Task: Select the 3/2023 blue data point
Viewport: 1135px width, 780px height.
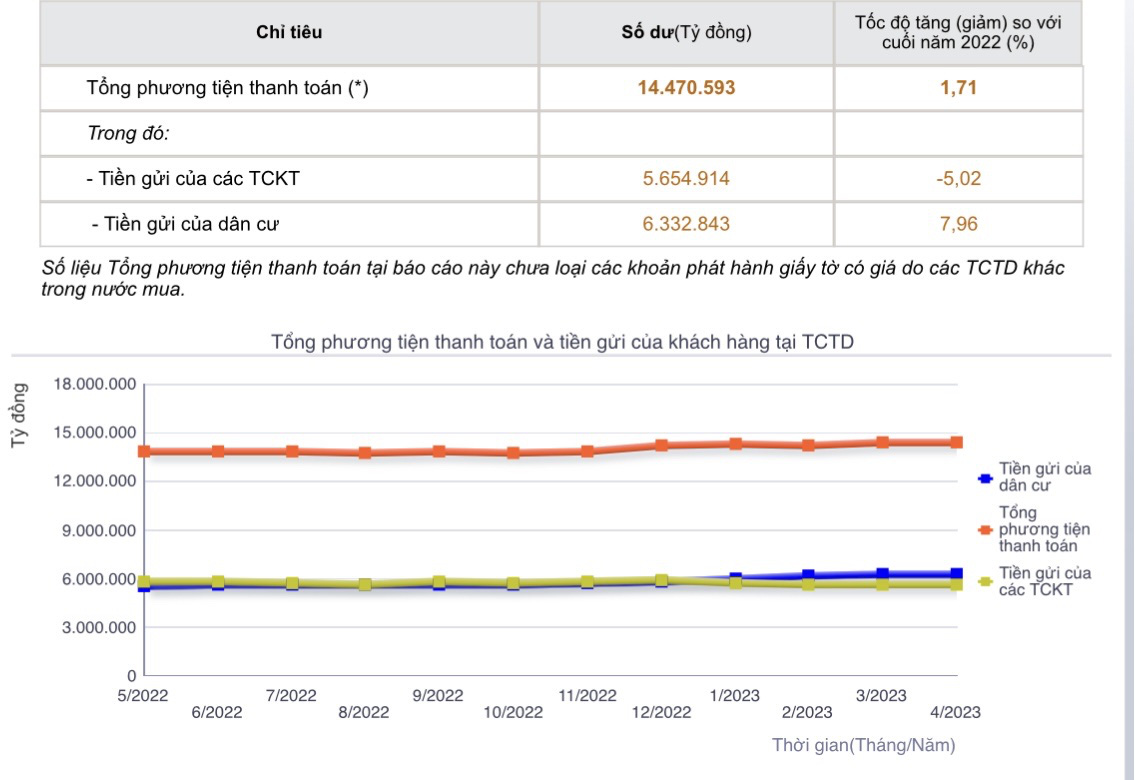Action: coord(882,574)
